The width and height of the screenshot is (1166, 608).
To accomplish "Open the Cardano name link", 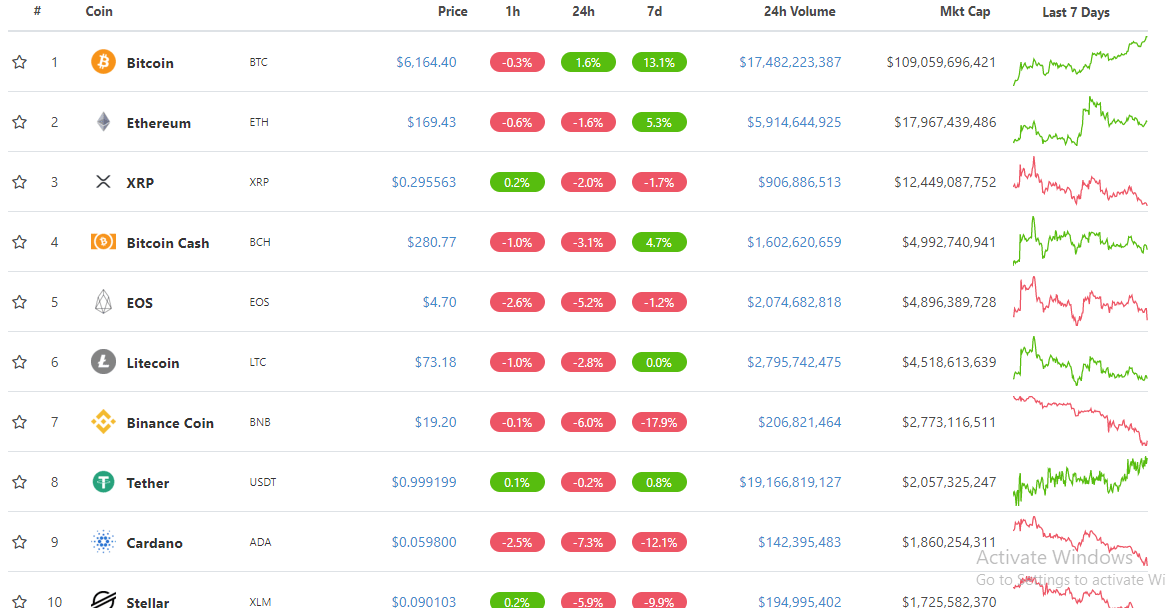I will 154,543.
